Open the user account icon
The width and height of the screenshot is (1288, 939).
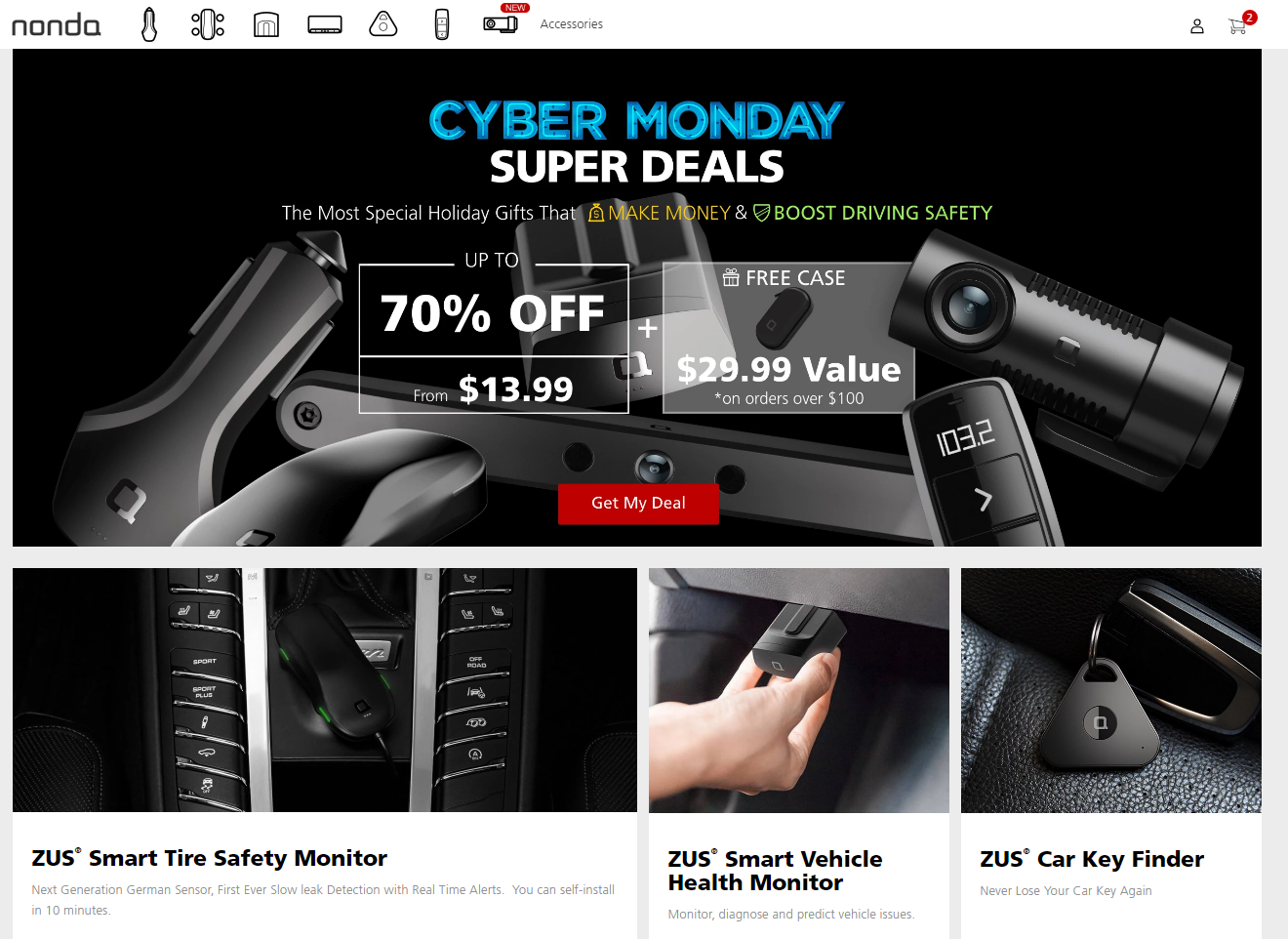pyautogui.click(x=1197, y=26)
